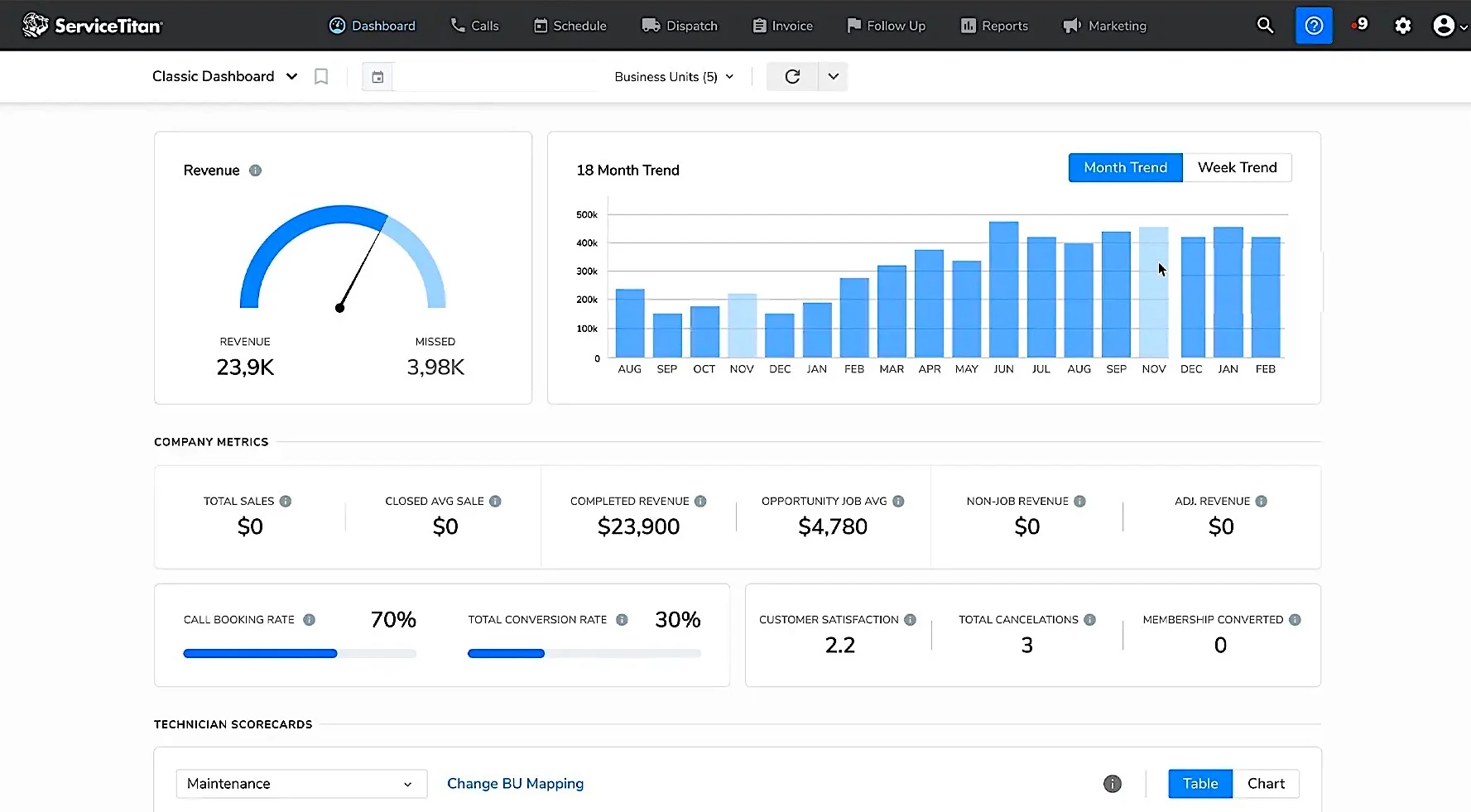This screenshot has width=1471, height=812.
Task: Open the settings gear icon
Action: (x=1402, y=26)
